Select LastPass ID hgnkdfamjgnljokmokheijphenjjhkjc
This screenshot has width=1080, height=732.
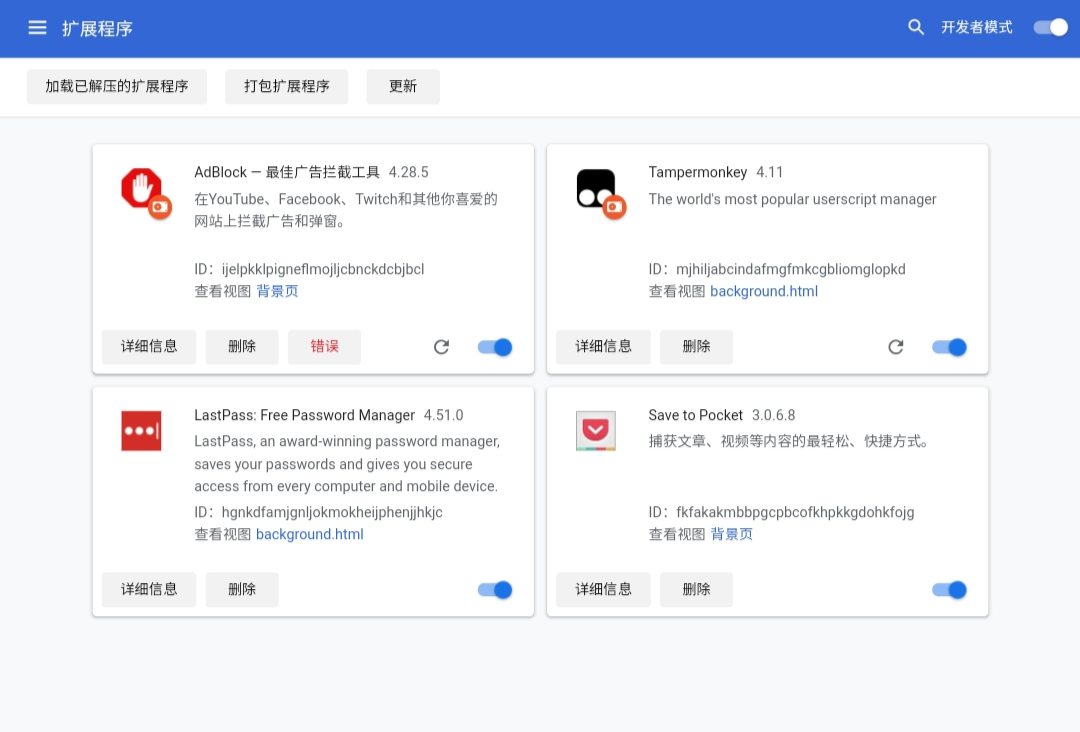click(332, 512)
